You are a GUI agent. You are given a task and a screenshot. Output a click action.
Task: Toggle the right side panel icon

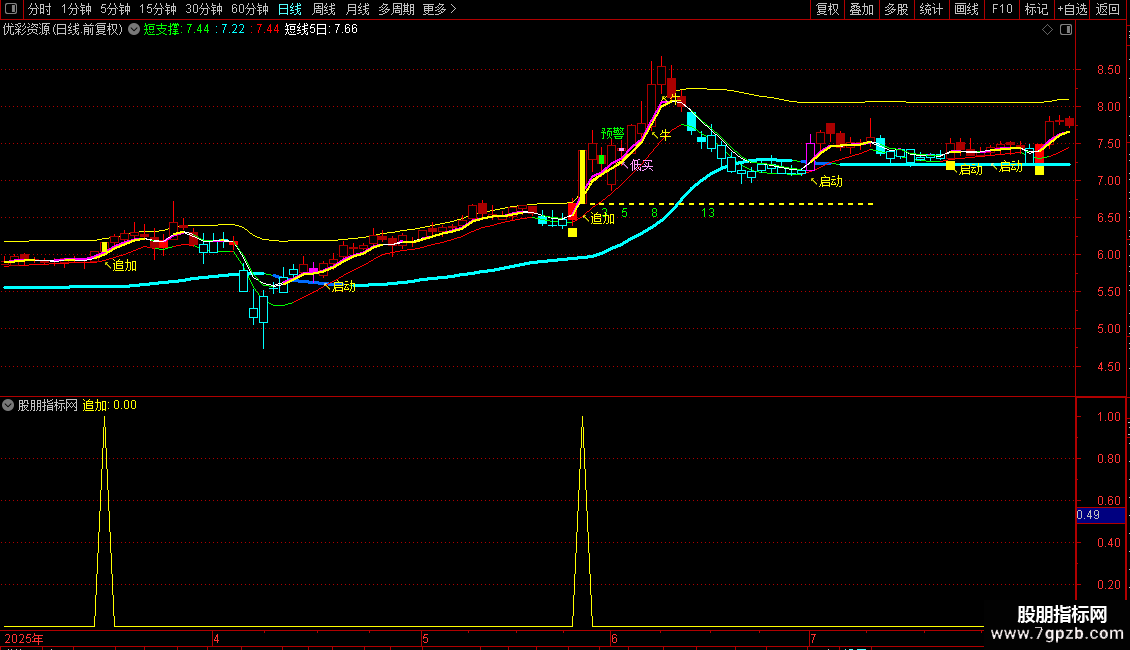click(x=1066, y=30)
